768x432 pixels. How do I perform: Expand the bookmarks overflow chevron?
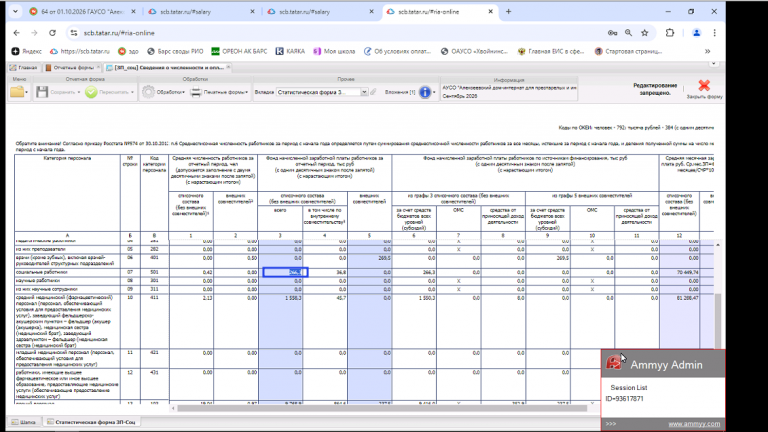707,51
